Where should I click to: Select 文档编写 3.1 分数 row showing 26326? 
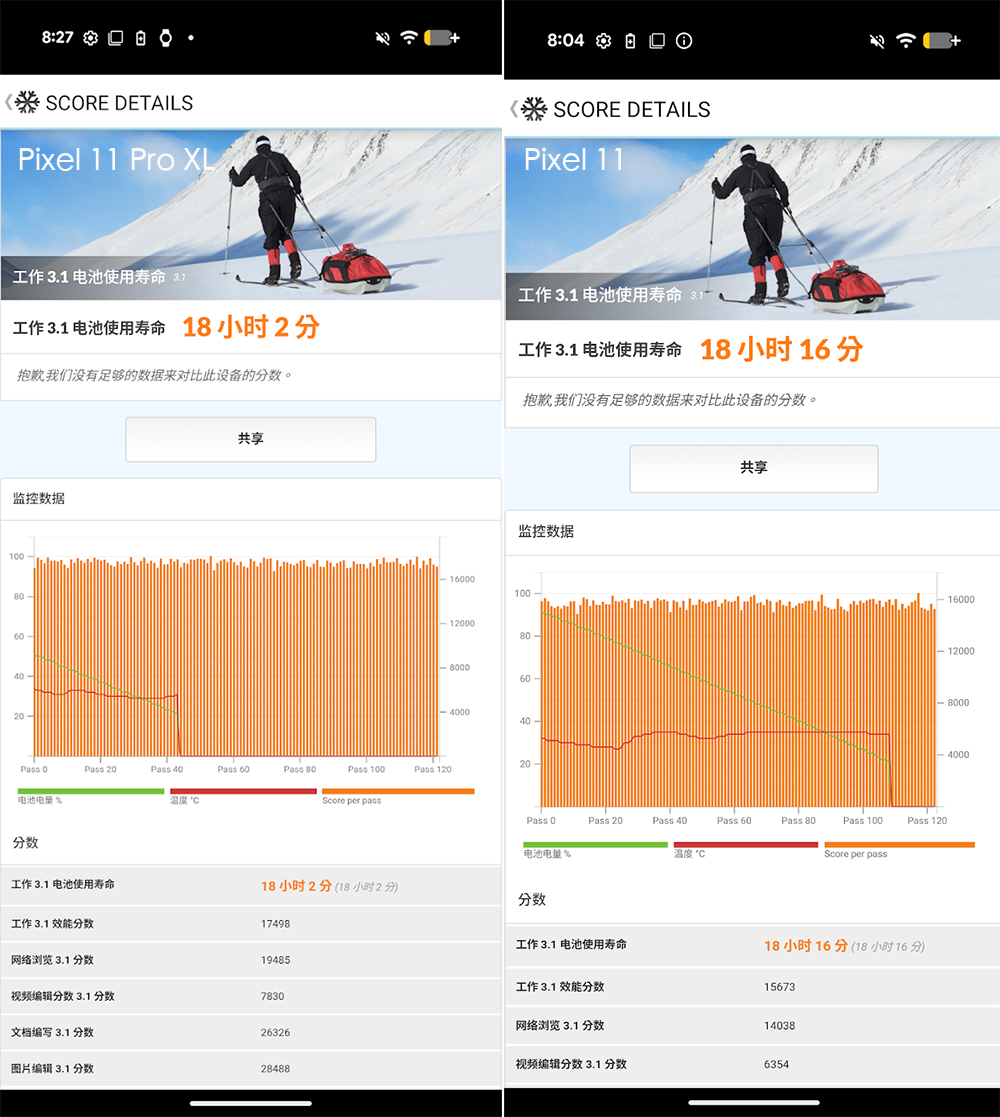tap(251, 1033)
